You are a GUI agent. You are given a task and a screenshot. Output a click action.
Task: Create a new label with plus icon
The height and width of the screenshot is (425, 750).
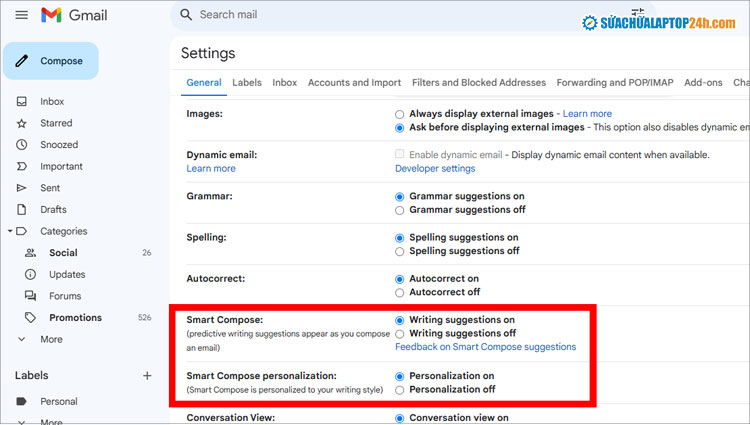pyautogui.click(x=147, y=376)
